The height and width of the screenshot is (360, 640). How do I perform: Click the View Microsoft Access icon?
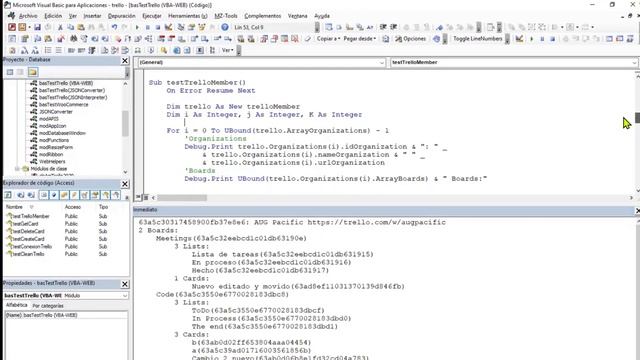pos(12,27)
